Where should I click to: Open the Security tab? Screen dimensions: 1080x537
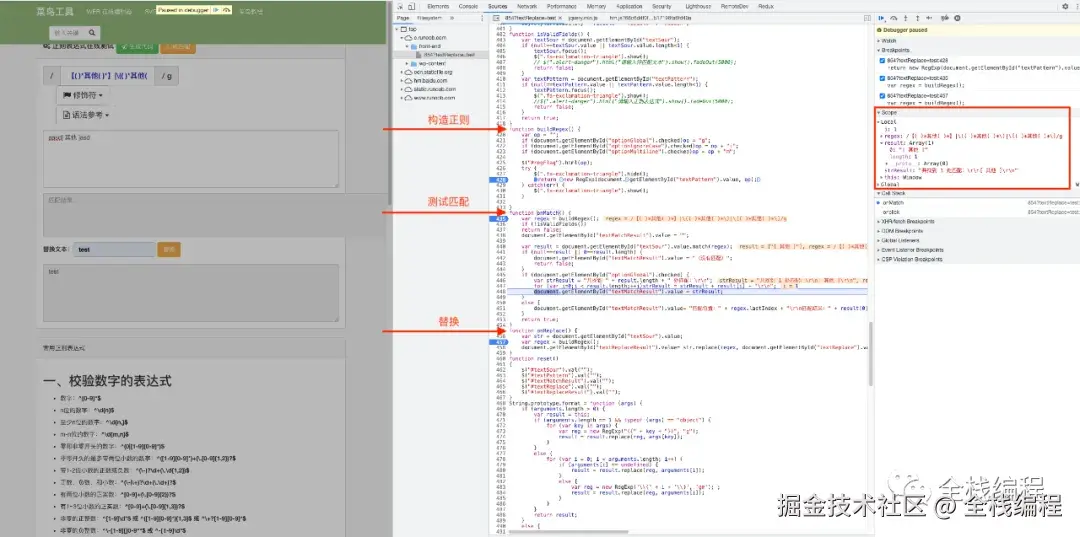pos(662,6)
